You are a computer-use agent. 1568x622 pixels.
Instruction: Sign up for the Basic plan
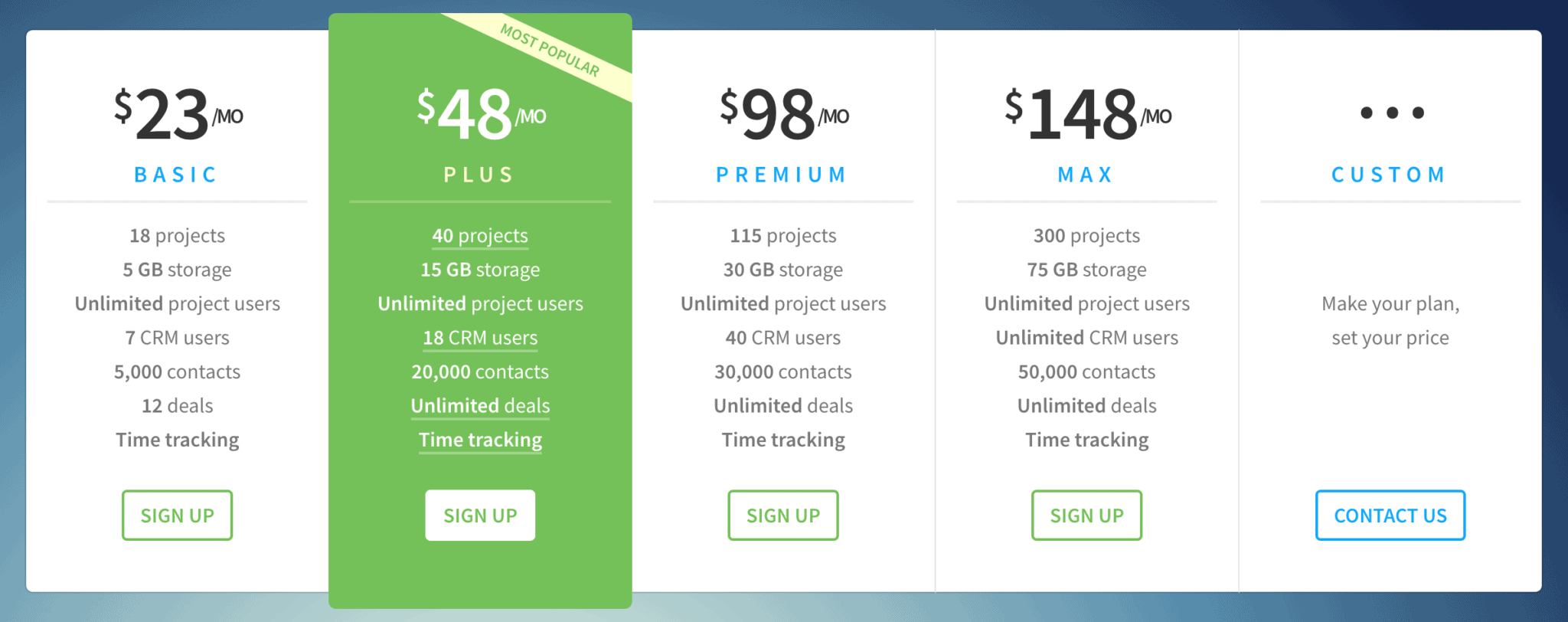(177, 516)
